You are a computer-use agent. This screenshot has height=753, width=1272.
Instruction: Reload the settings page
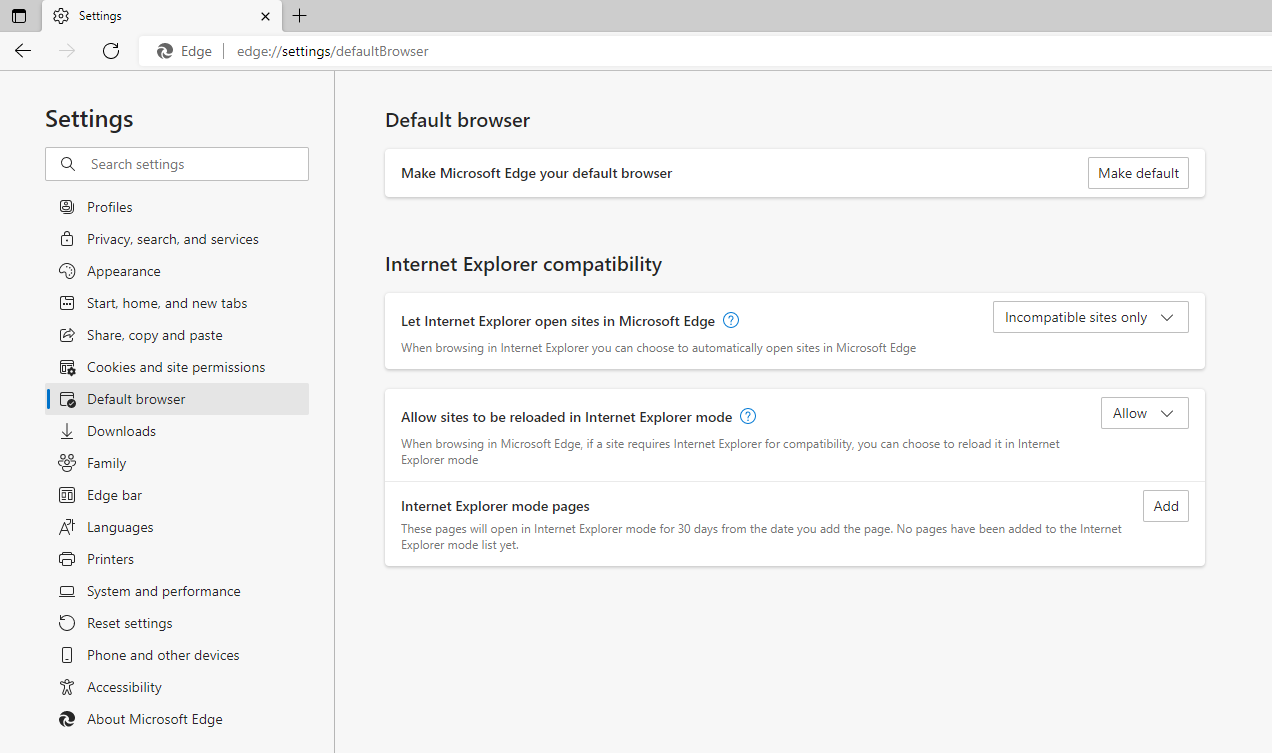coord(111,51)
